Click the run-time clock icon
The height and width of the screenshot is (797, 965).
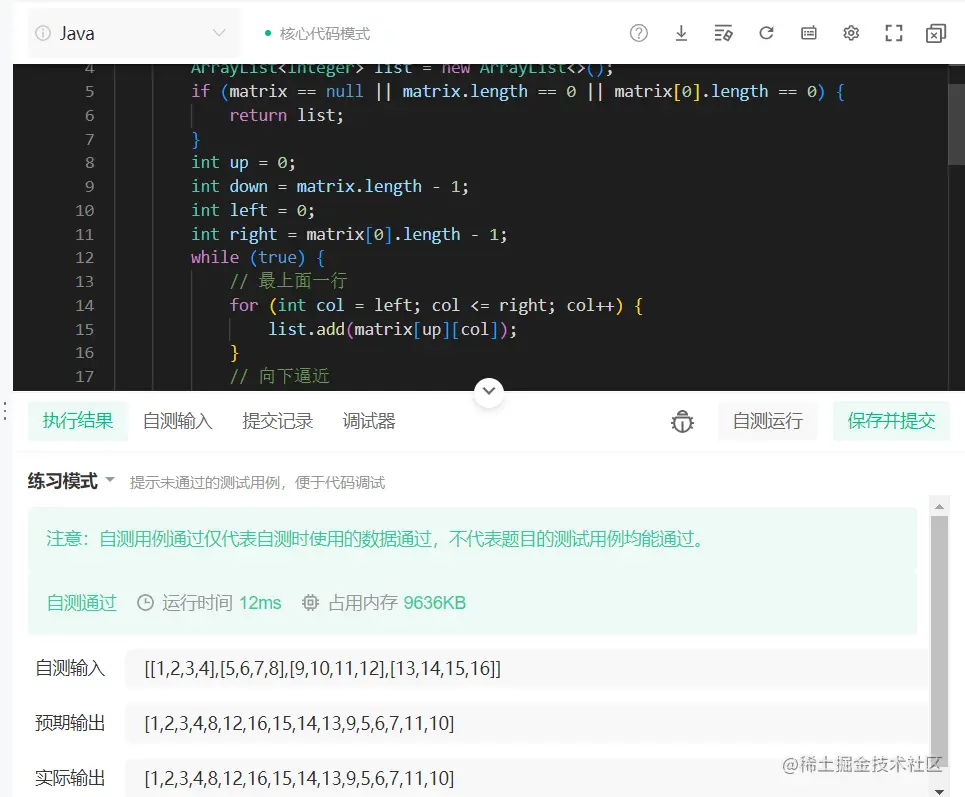point(145,603)
